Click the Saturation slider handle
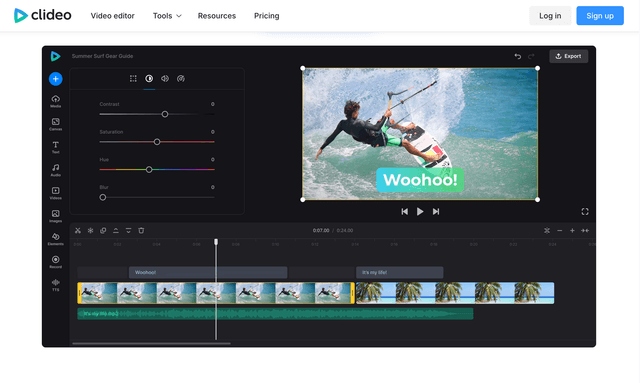 coord(157,142)
